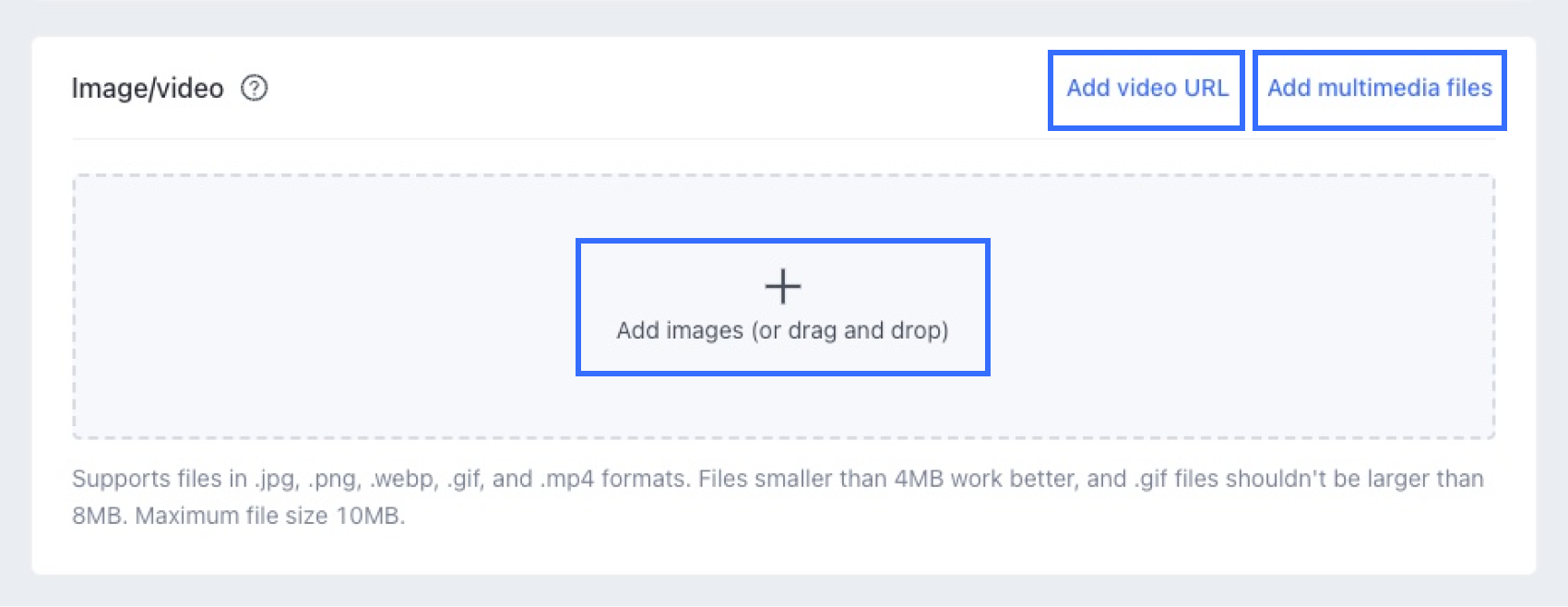
Task: Click the Image/video section heading
Action: coord(148,89)
